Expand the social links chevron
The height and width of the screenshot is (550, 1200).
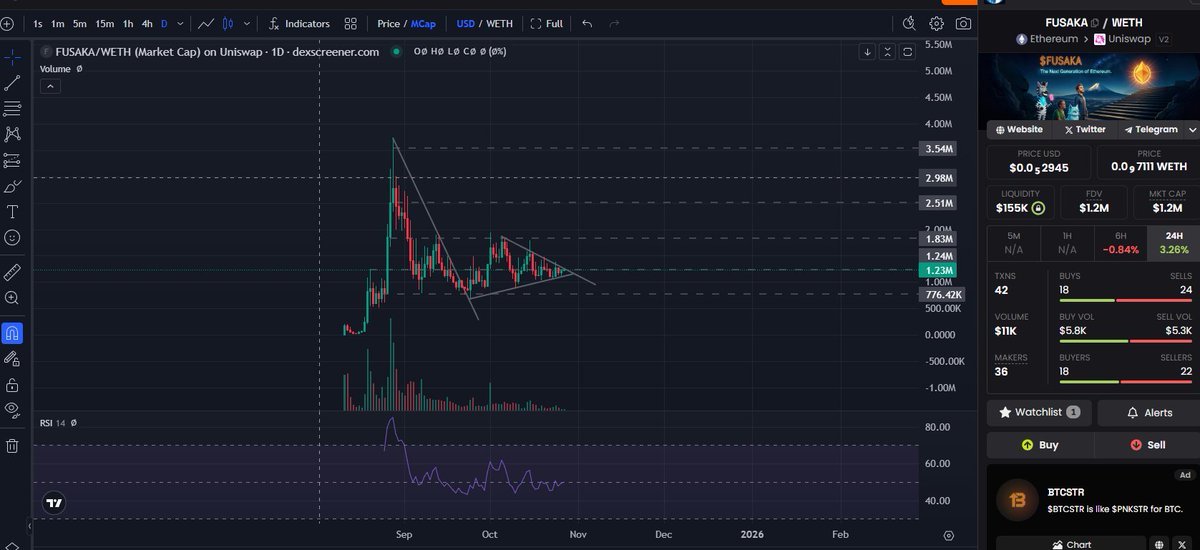[x=1192, y=130]
